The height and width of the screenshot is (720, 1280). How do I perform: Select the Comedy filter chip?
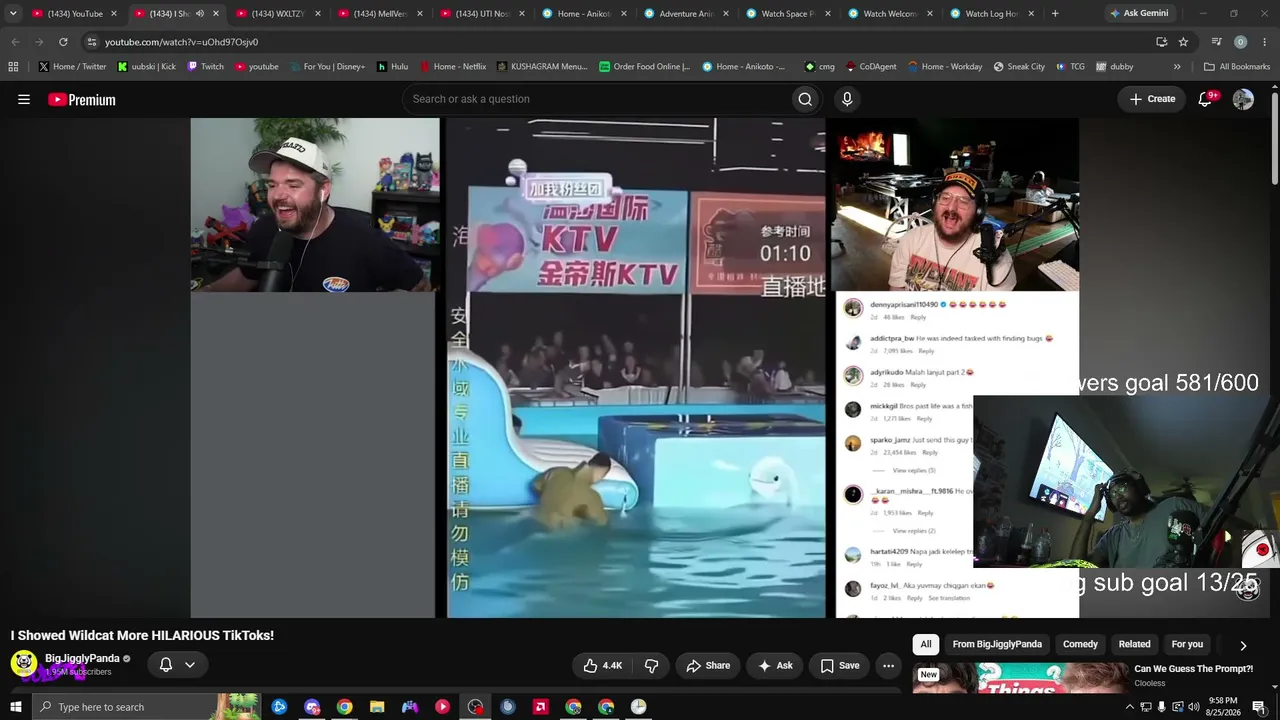click(1080, 645)
